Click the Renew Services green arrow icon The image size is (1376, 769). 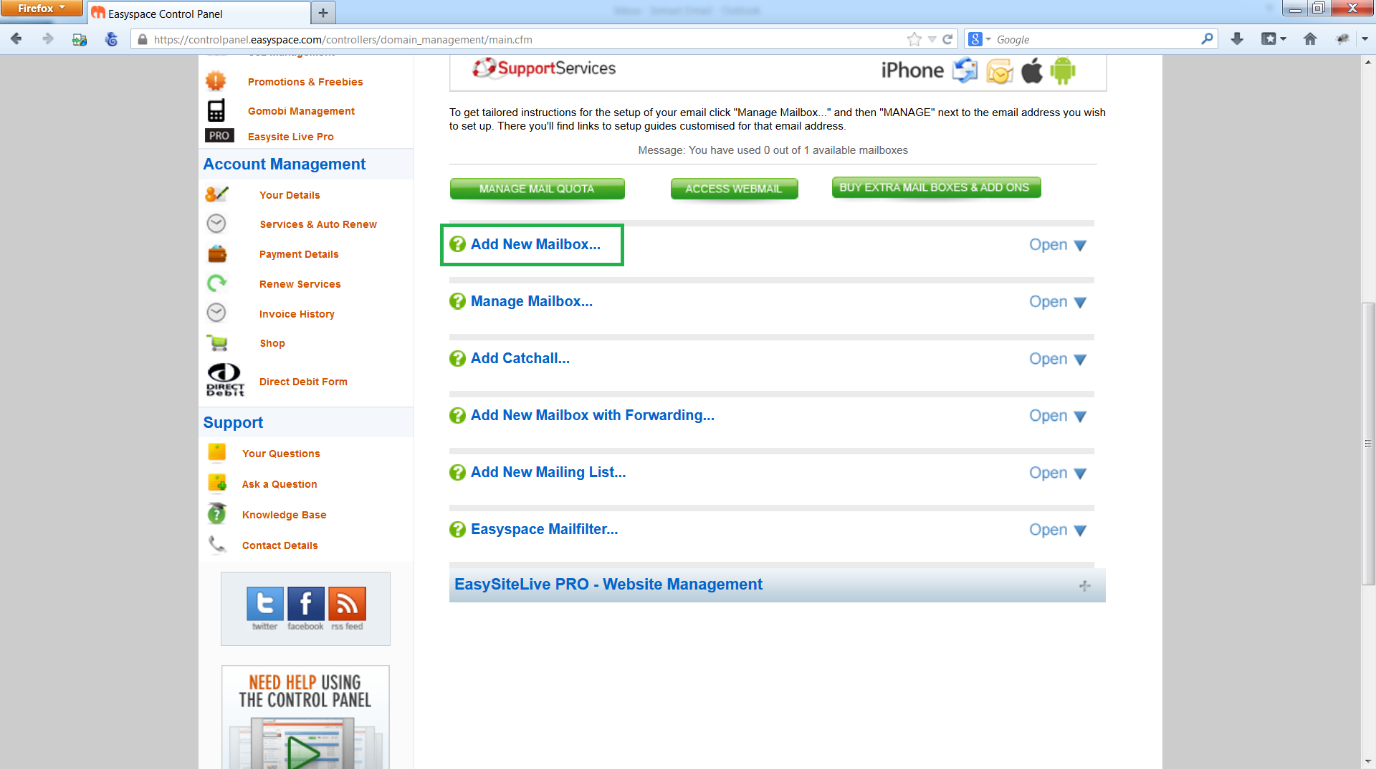[216, 283]
